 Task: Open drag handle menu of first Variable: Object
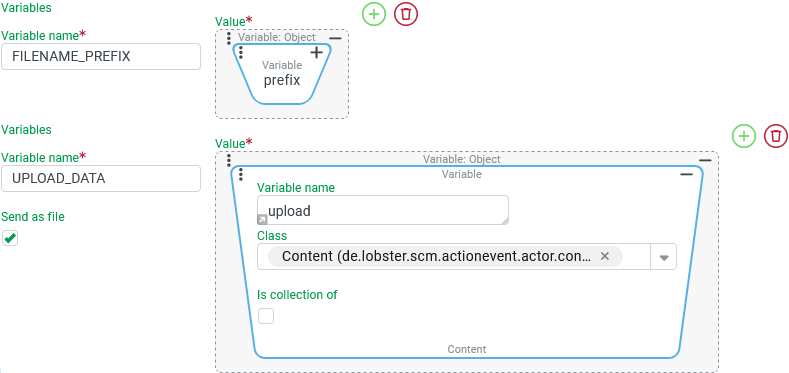[x=229, y=38]
